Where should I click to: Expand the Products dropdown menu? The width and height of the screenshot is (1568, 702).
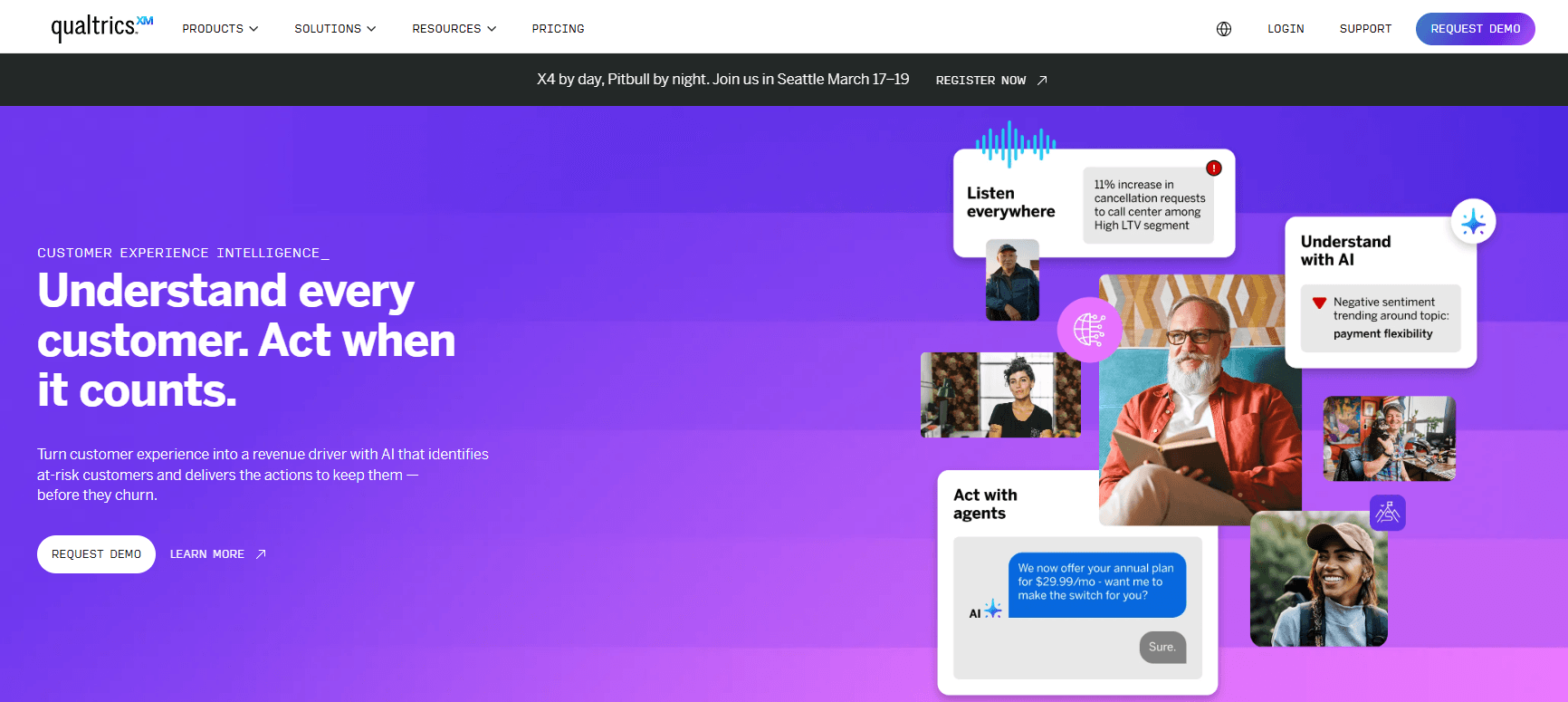pos(220,29)
